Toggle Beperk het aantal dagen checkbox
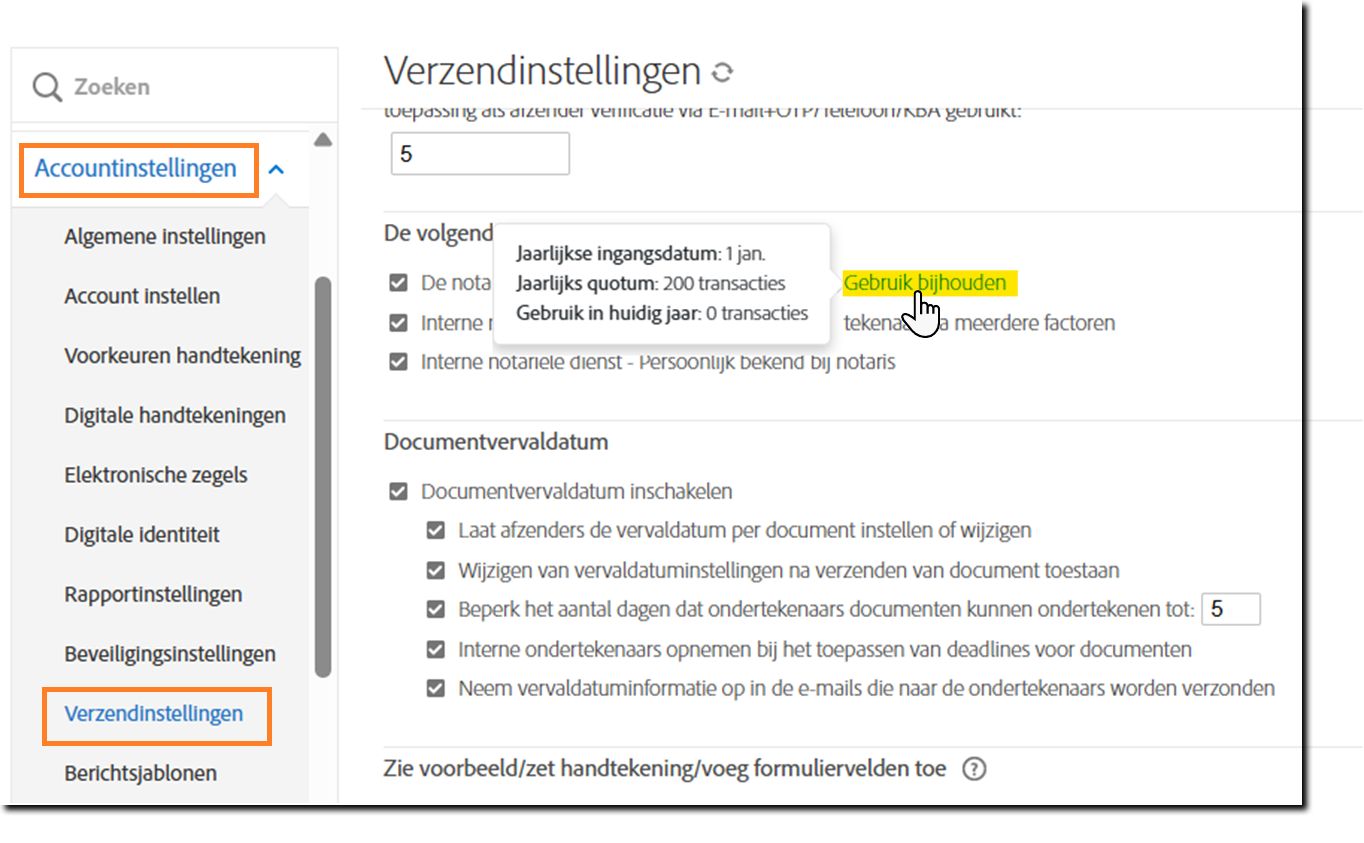This screenshot has height=843, width=1364. 435,609
